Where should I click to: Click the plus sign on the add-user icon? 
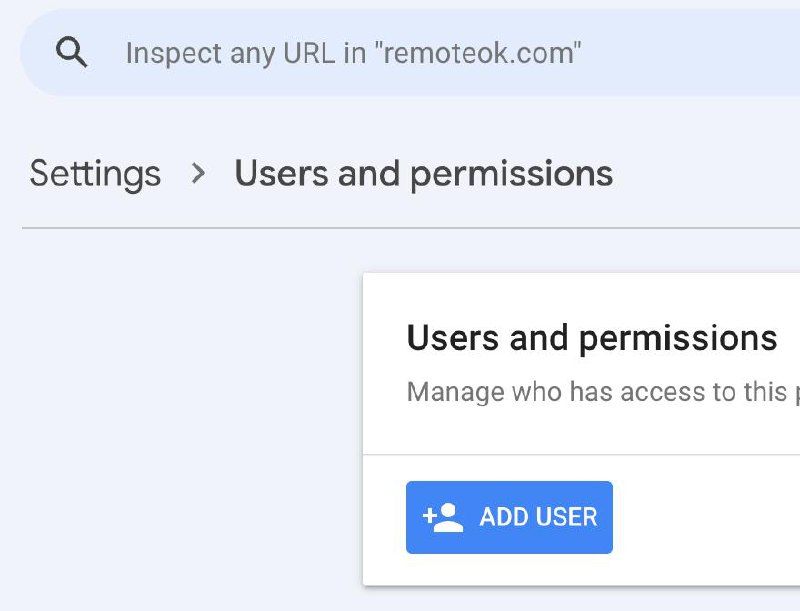(428, 517)
